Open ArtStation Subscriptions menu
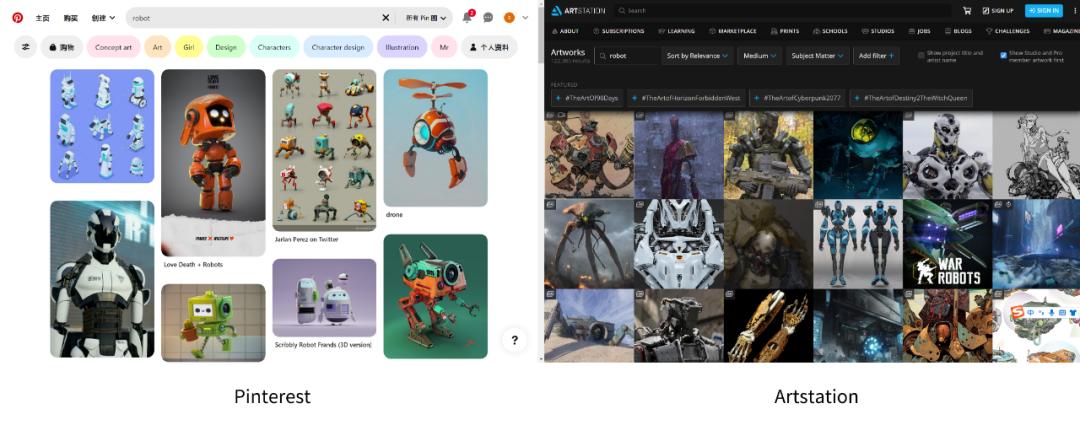Image resolution: width=1080 pixels, height=425 pixels. pos(618,31)
